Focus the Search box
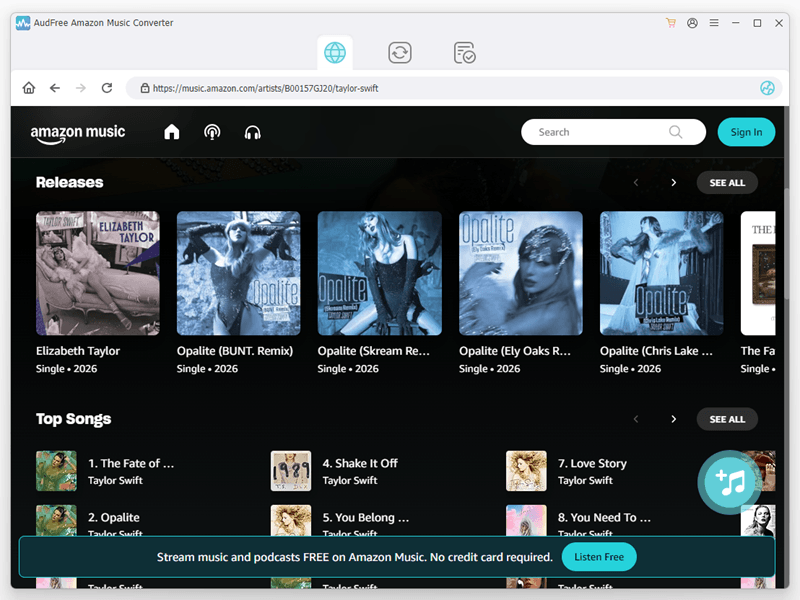Image resolution: width=800 pixels, height=600 pixels. 613,132
